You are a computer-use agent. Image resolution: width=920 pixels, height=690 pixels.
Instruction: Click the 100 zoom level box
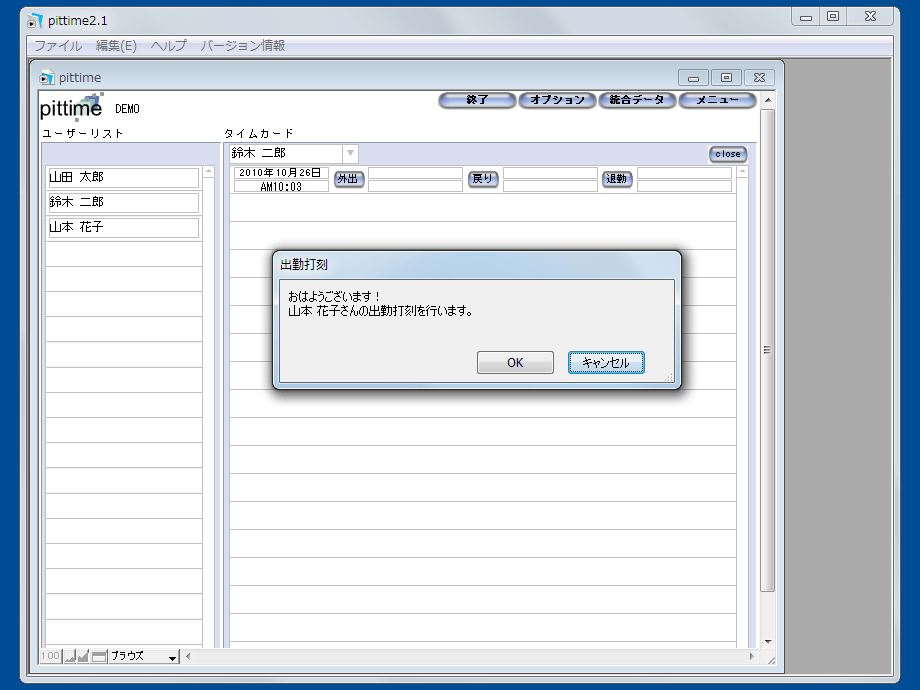tap(50, 656)
